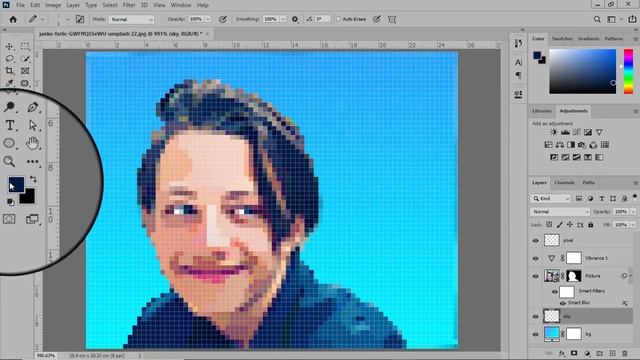The width and height of the screenshot is (640, 360).
Task: Open the painting Mode dropdown in options bar
Action: [x=131, y=19]
